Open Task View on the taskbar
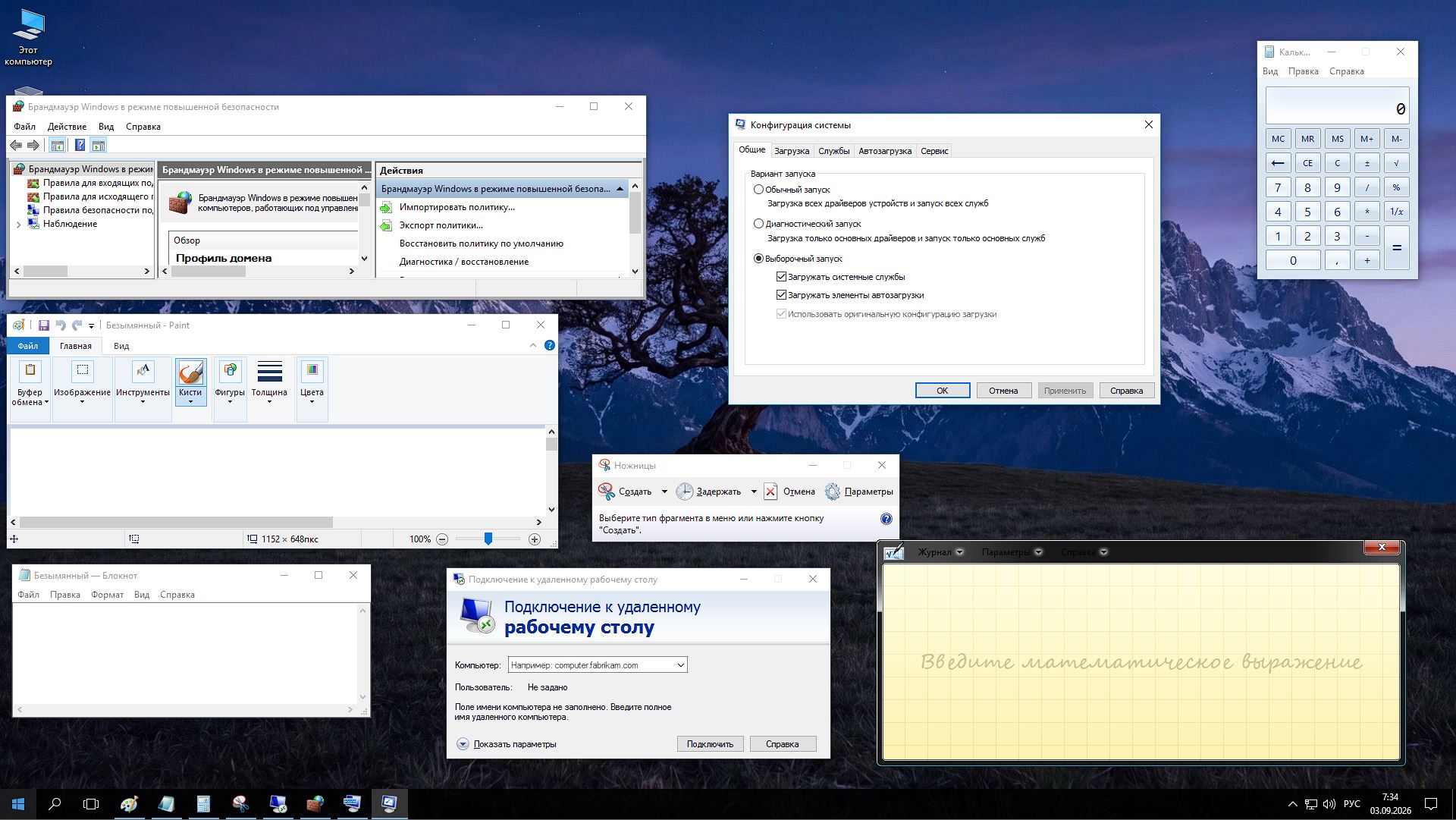Screen dimensions: 1456x820 [91, 803]
